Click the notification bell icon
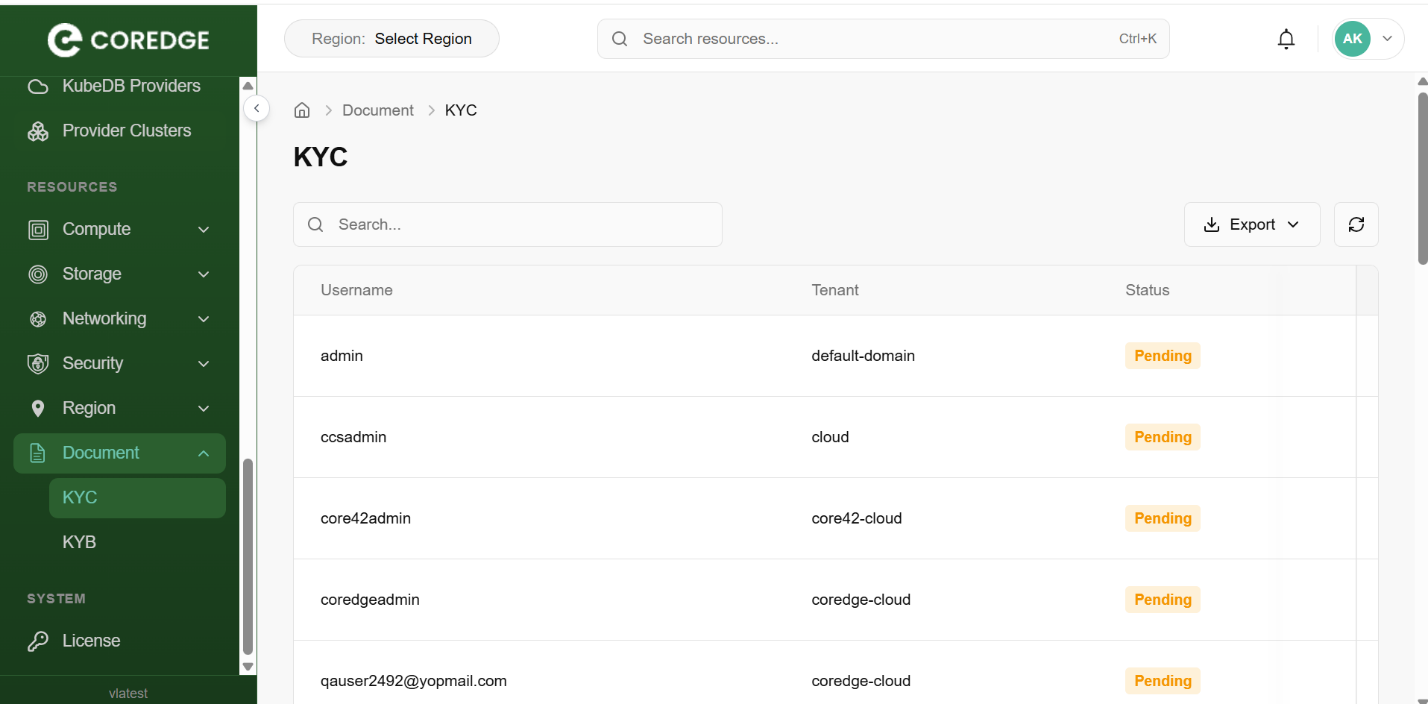Viewport: 1428px width, 704px height. click(1286, 39)
